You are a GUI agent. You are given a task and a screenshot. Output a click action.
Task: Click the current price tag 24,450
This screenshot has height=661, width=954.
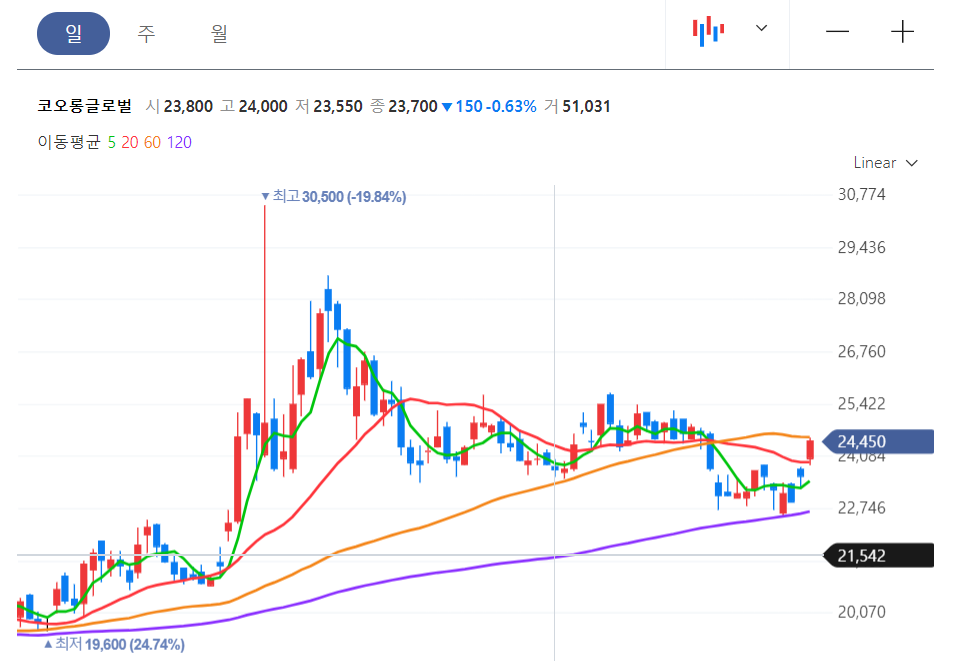878,441
